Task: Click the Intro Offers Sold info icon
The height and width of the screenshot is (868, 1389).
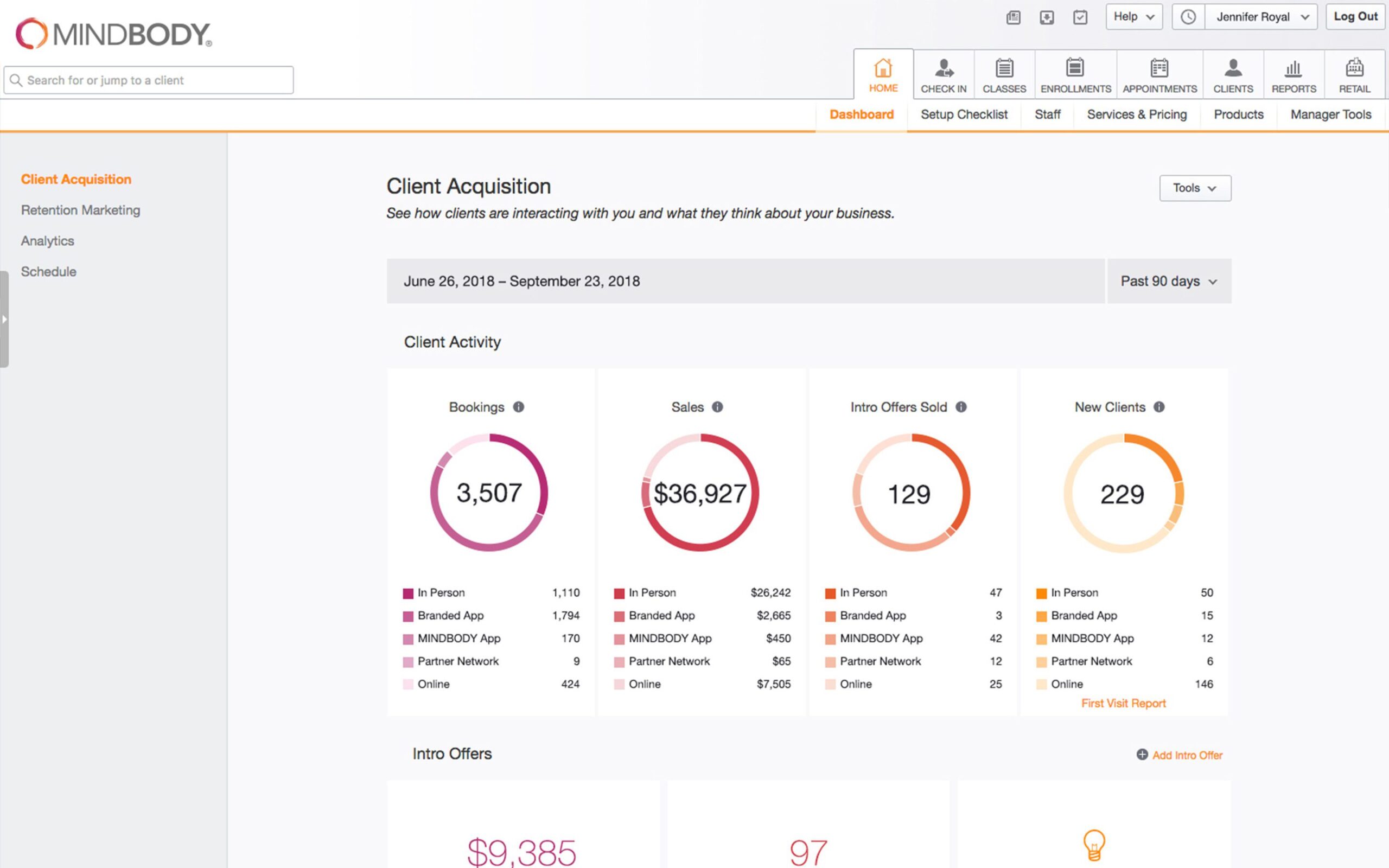Action: (961, 407)
